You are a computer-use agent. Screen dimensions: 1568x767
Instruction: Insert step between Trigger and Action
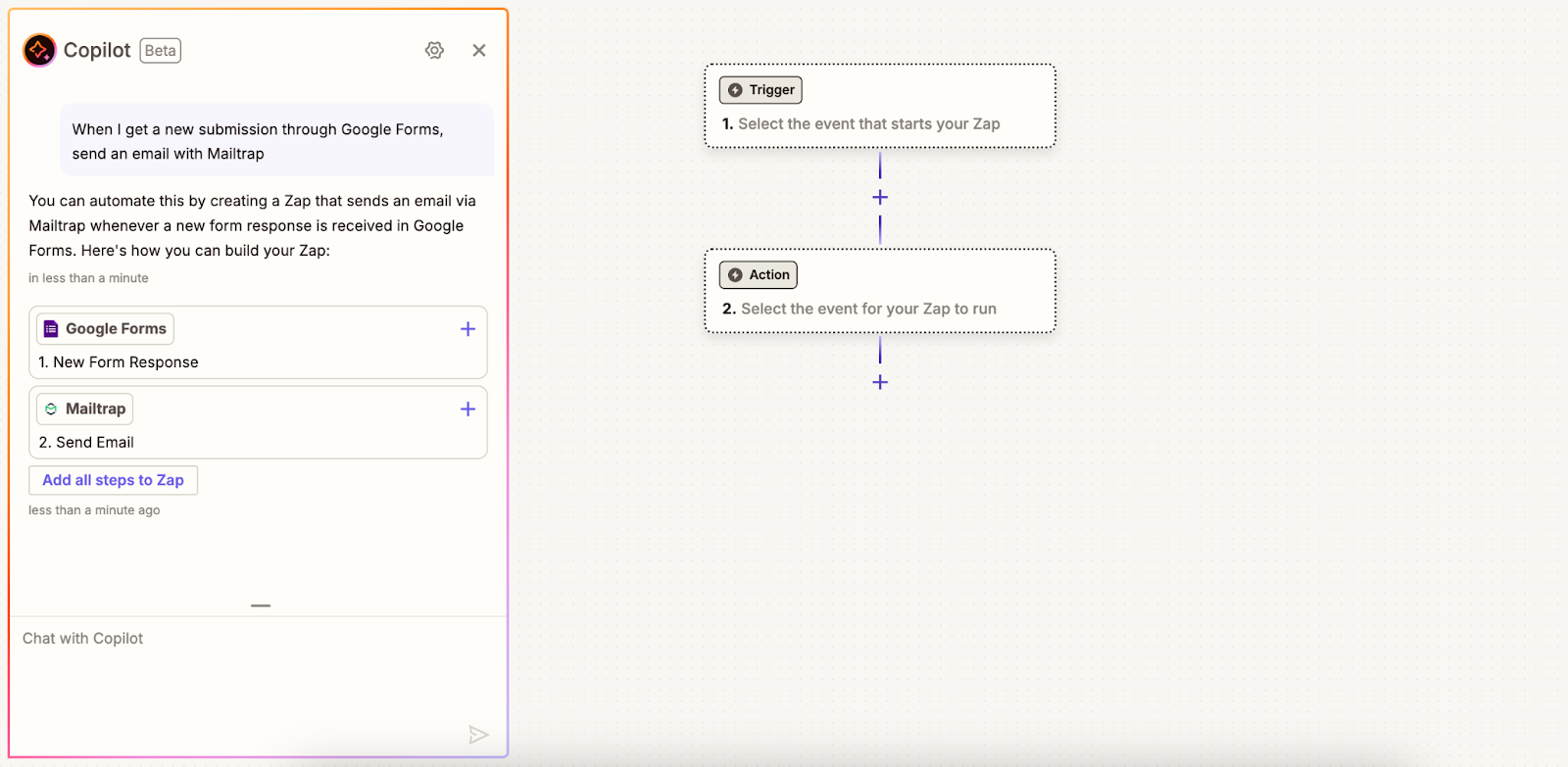(880, 198)
